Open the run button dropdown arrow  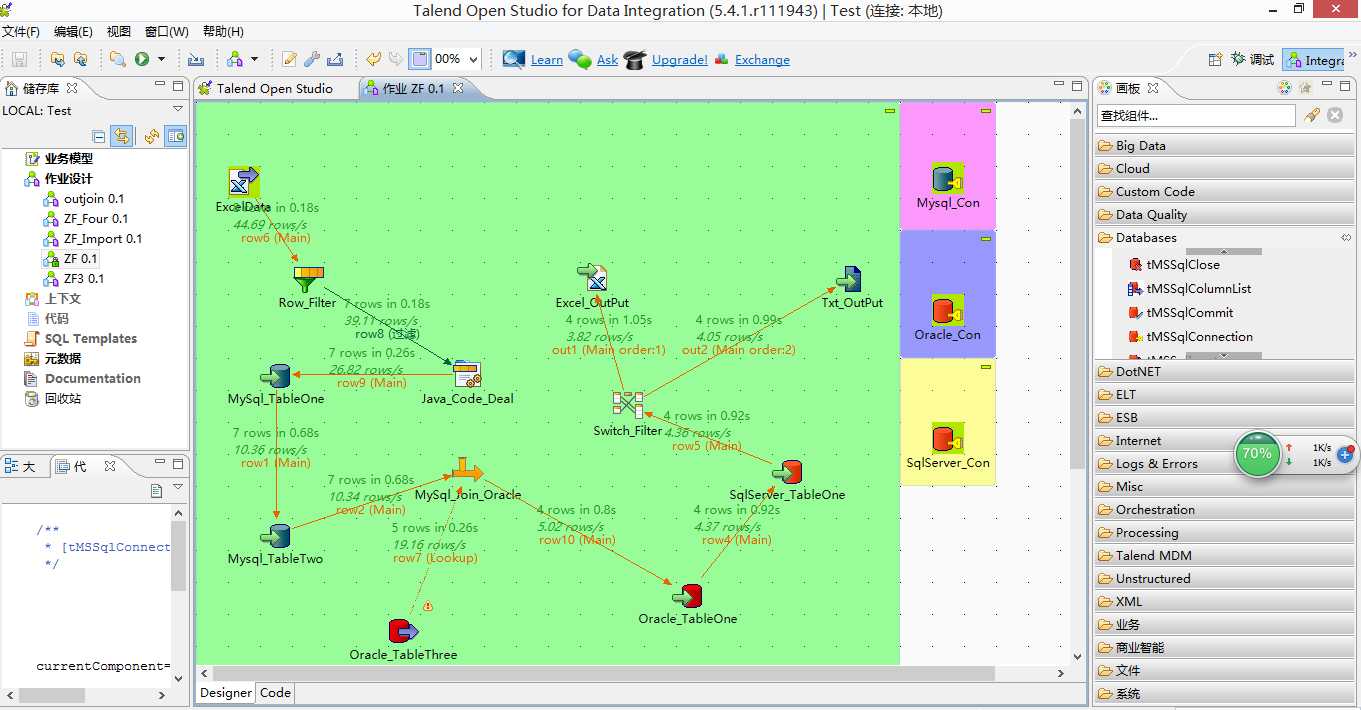coord(161,59)
